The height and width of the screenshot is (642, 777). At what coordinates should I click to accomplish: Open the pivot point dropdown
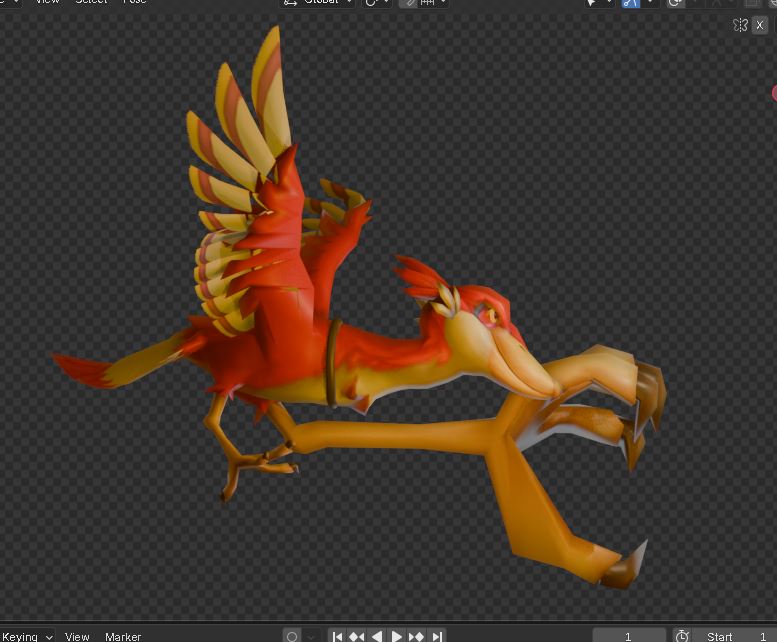coord(377,2)
